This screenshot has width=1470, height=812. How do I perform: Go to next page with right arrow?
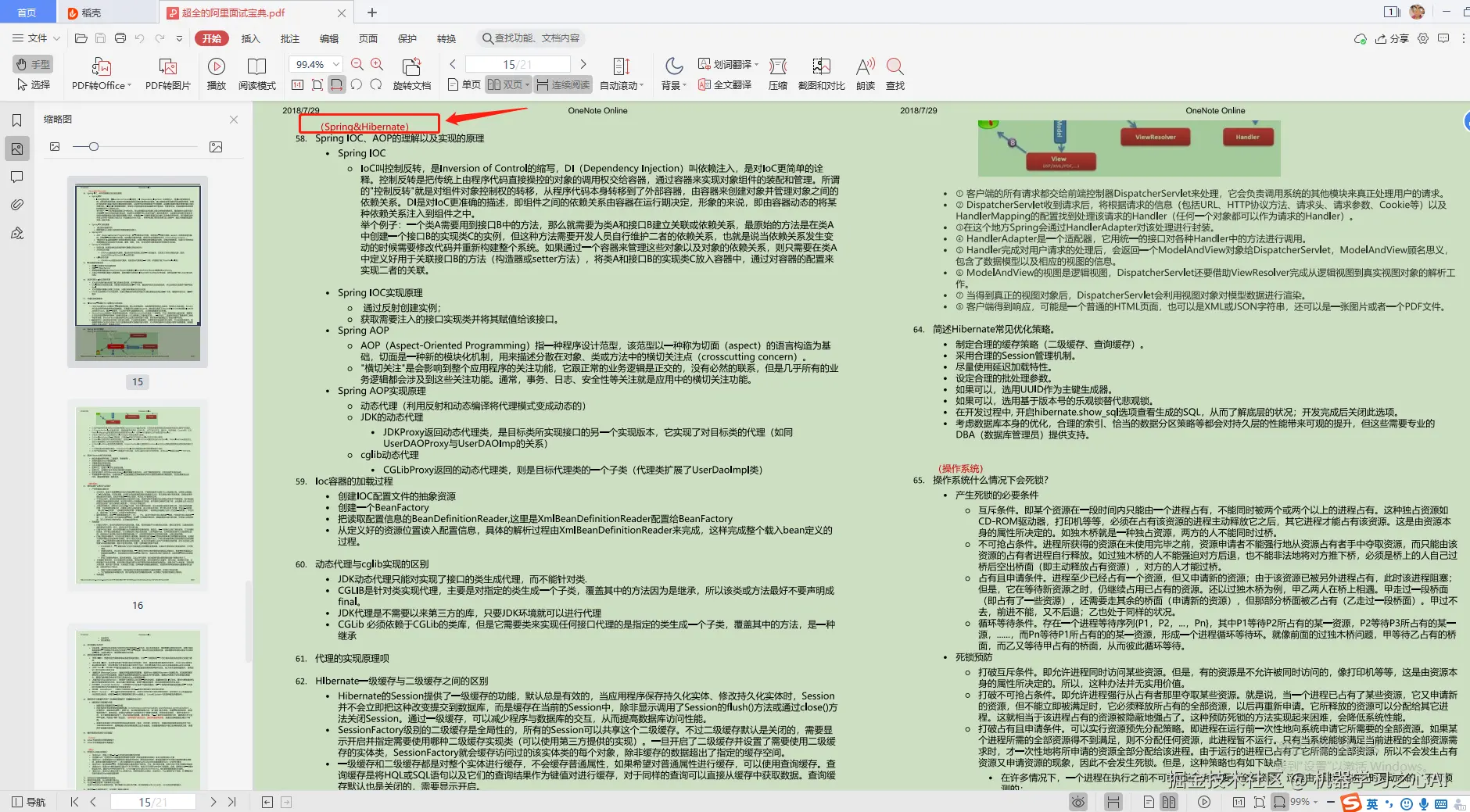[583, 64]
